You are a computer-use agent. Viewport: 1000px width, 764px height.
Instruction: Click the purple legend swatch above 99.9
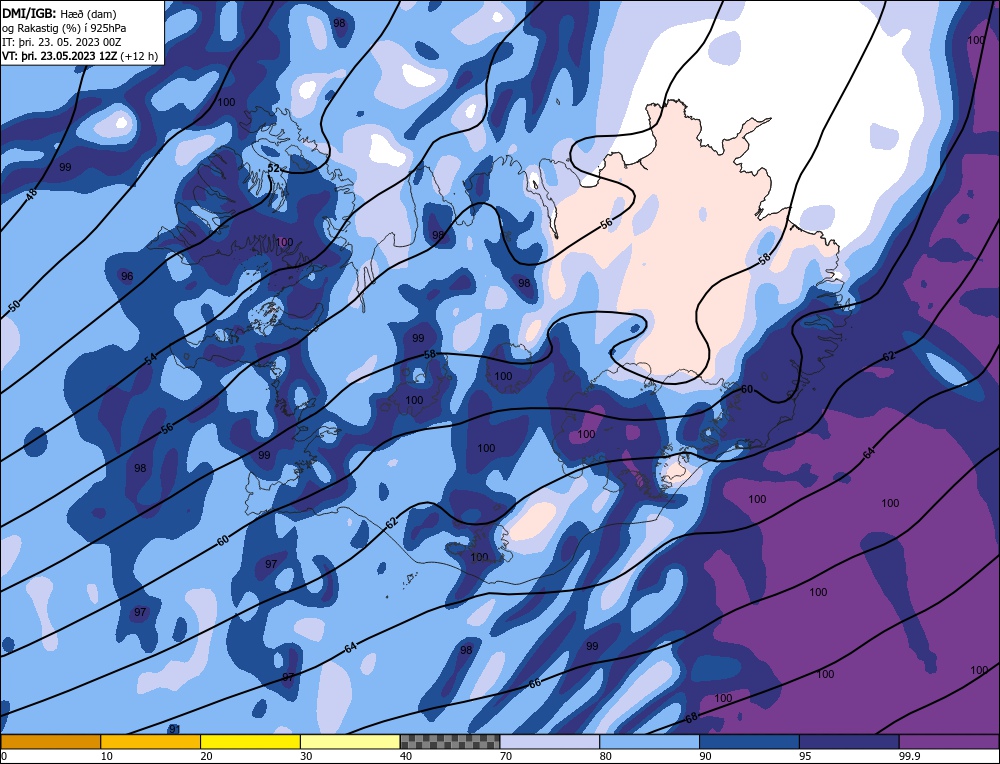(x=949, y=741)
